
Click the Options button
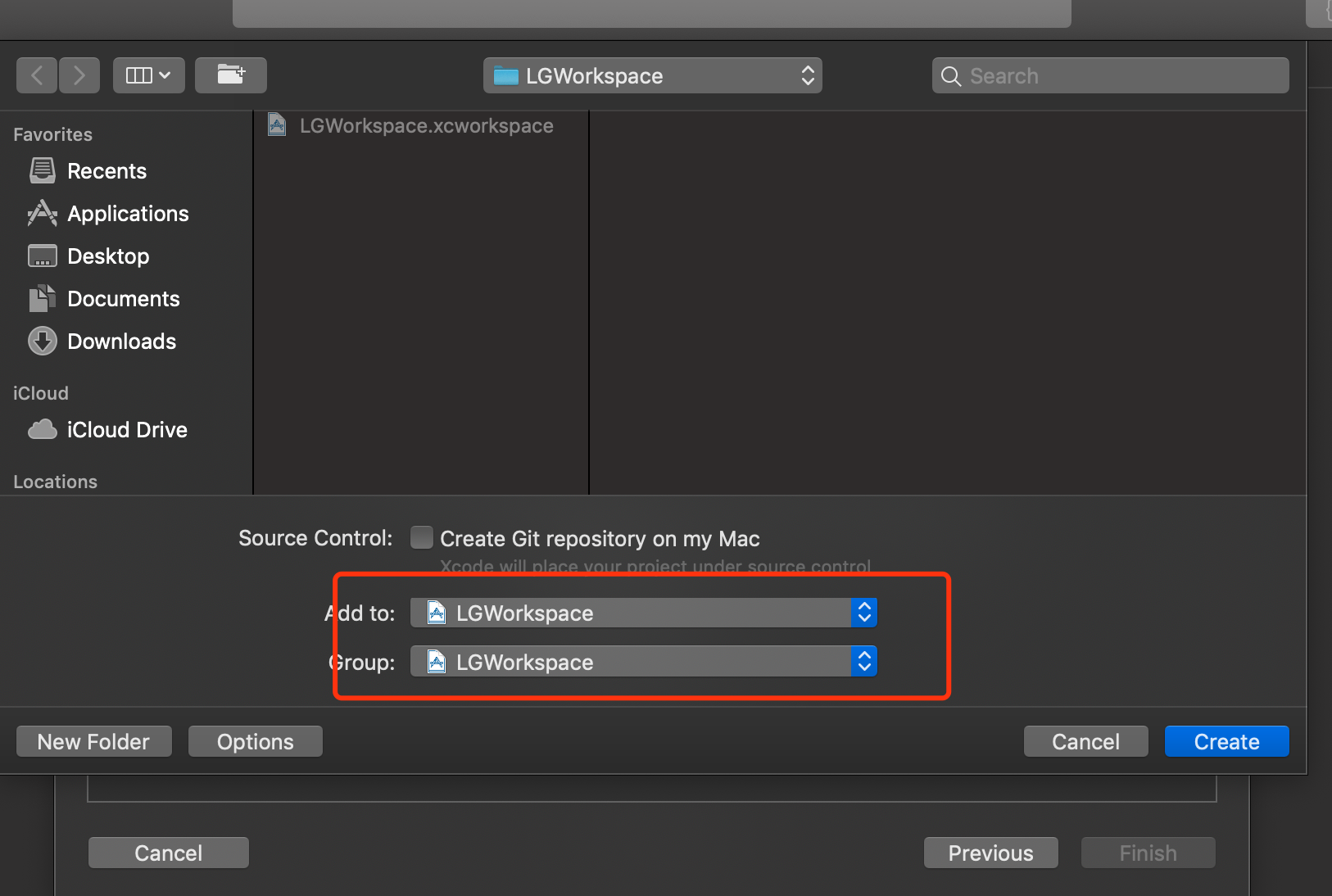(x=256, y=741)
